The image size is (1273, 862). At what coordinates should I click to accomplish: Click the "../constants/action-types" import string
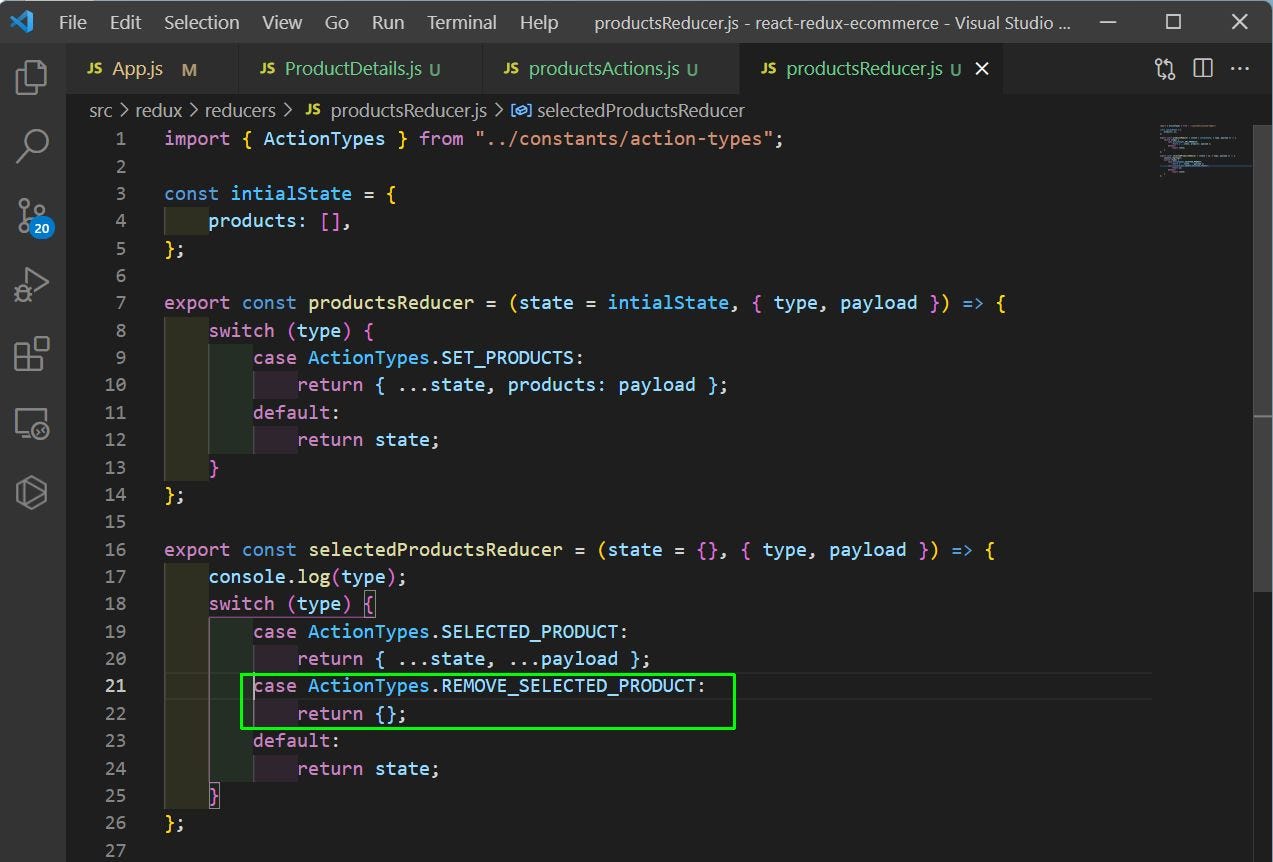pos(625,139)
